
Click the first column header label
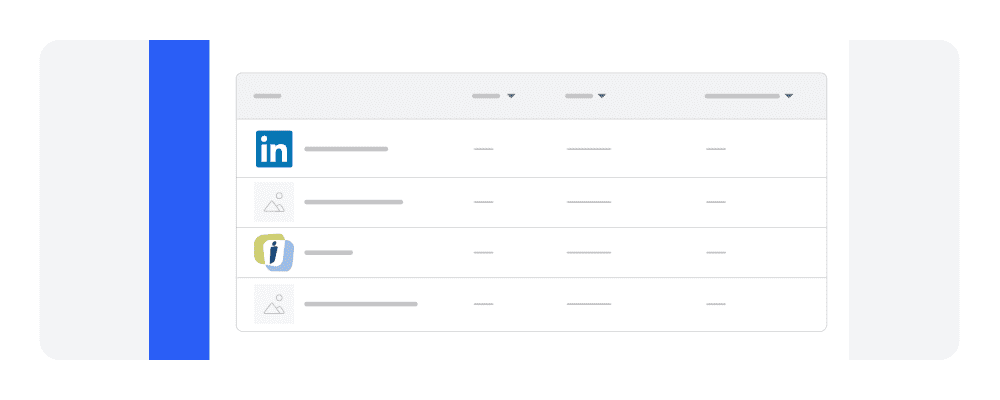pyautogui.click(x=267, y=96)
